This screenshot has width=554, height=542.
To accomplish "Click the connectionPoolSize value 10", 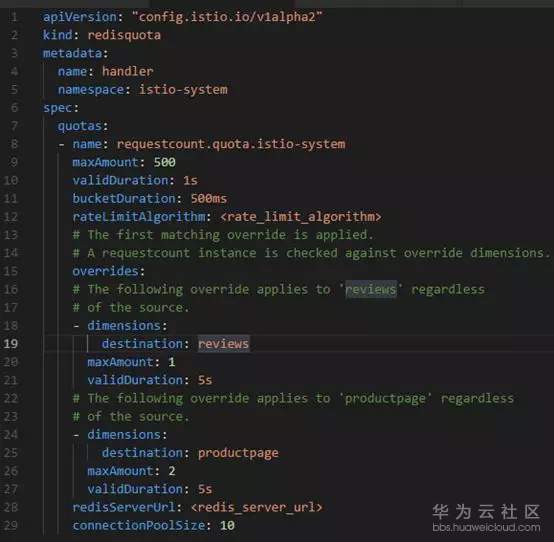I will [x=227, y=525].
